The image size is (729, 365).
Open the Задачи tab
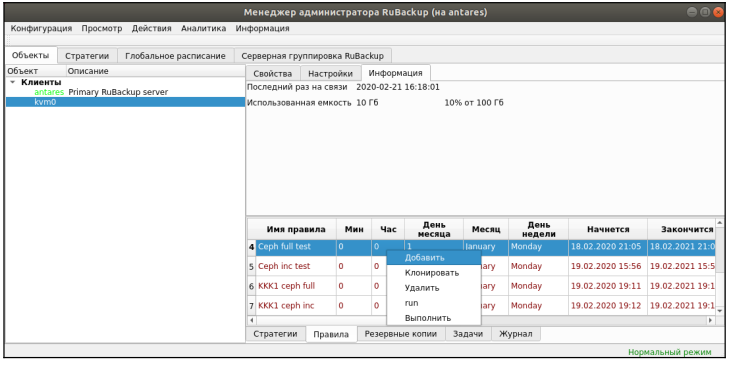(x=468, y=334)
